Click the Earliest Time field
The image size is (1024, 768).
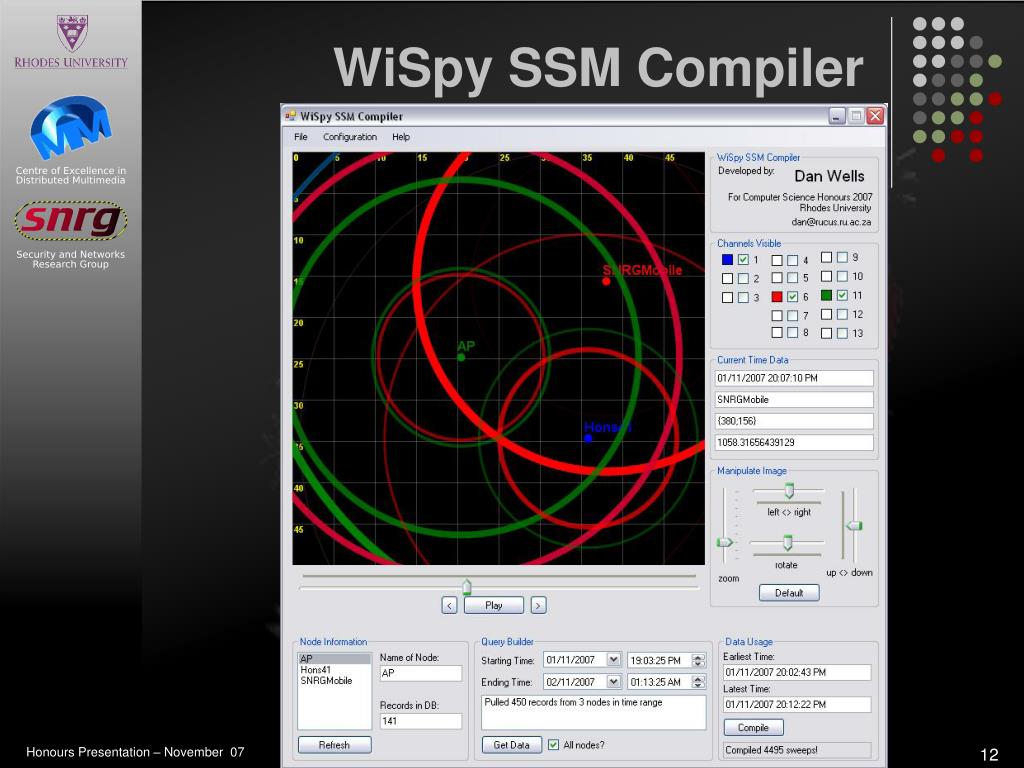tap(797, 673)
